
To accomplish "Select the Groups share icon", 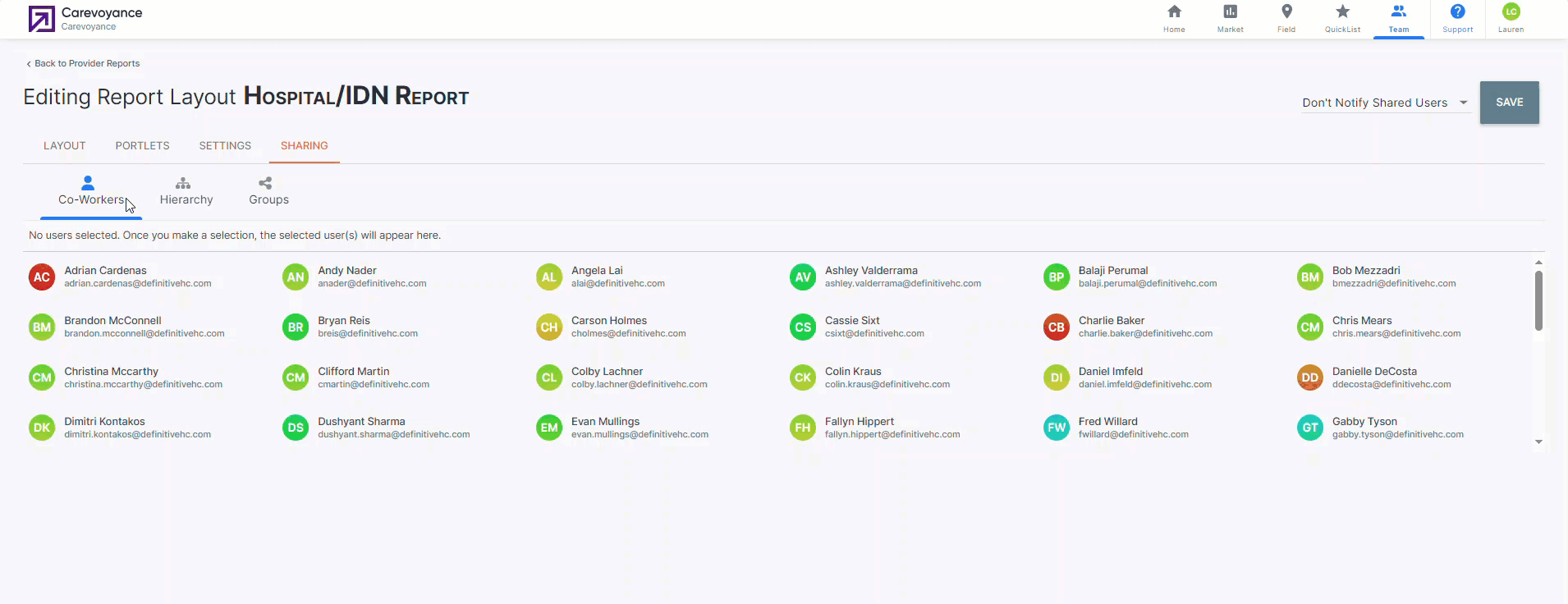I will [265, 183].
